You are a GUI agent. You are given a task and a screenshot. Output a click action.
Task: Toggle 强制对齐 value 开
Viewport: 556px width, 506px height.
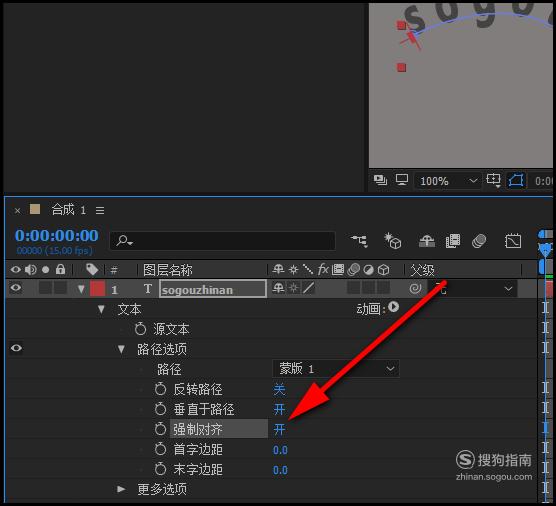point(279,429)
